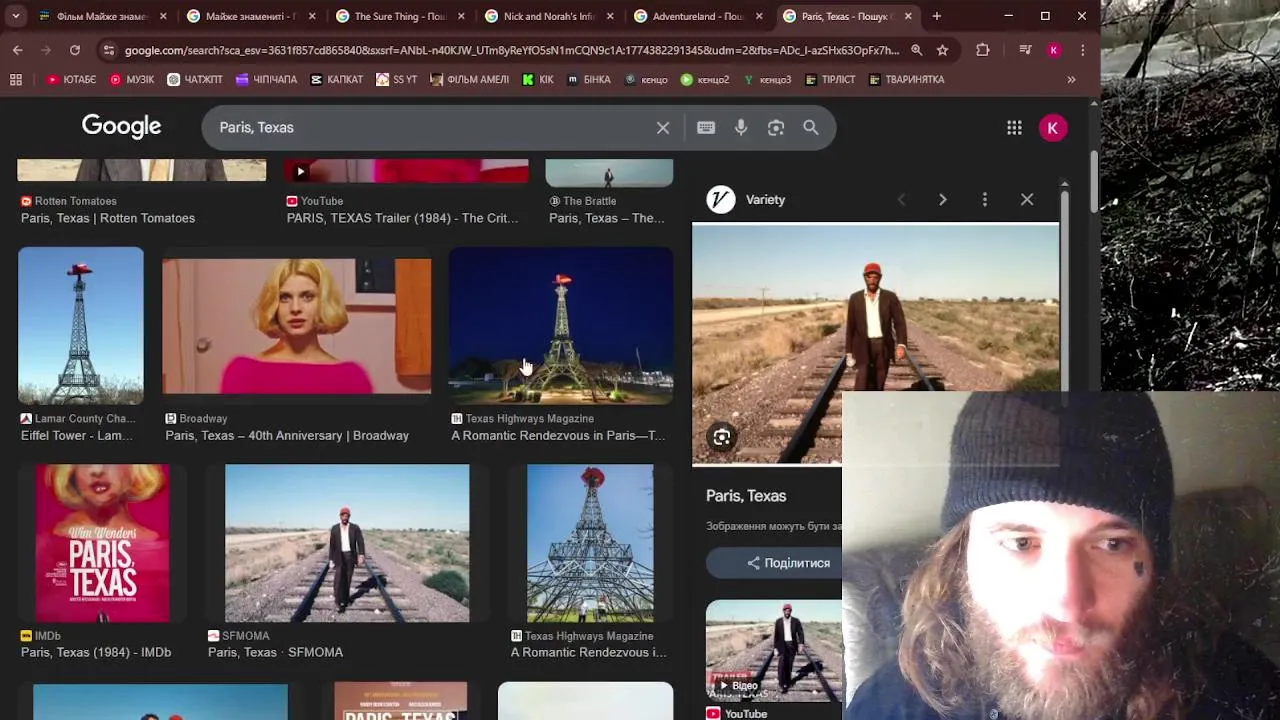Open the browser extensions menu
Viewport: 1280px width, 720px height.
pos(983,50)
